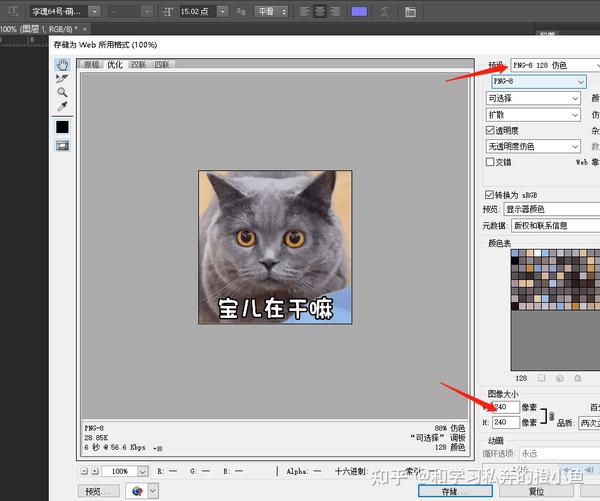Click the anti-aliasing aa icon

pos(241,11)
